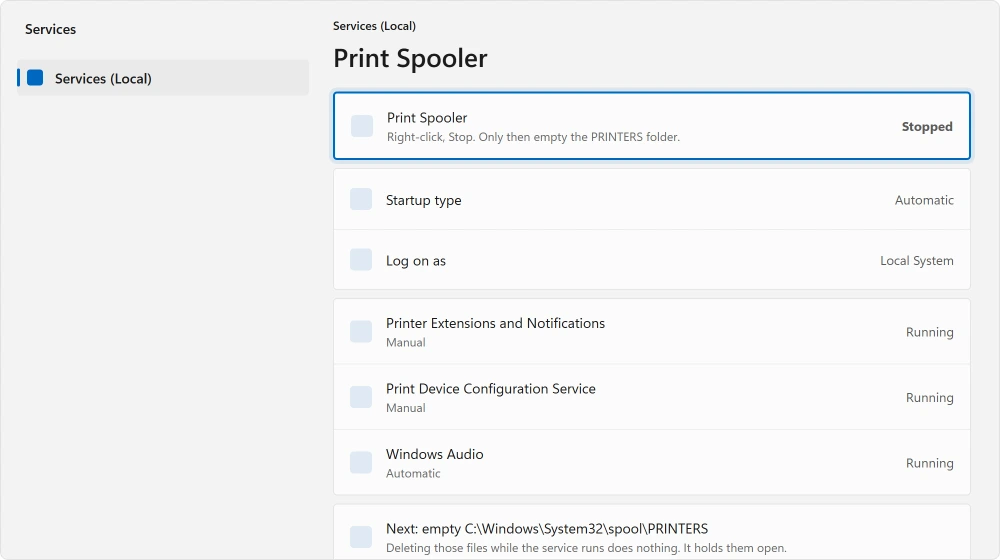Click Manual under Printer Extensions and Notifications
The width and height of the screenshot is (1000, 560).
(x=406, y=343)
